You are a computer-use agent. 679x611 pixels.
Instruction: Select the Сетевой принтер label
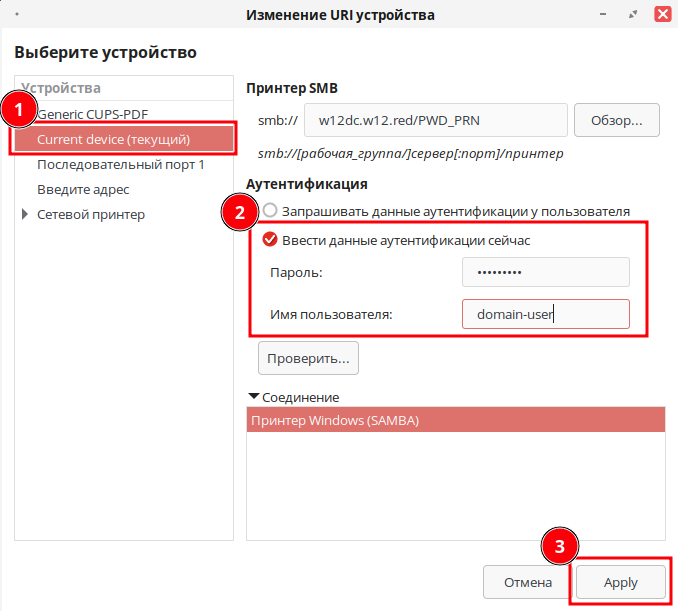(91, 214)
